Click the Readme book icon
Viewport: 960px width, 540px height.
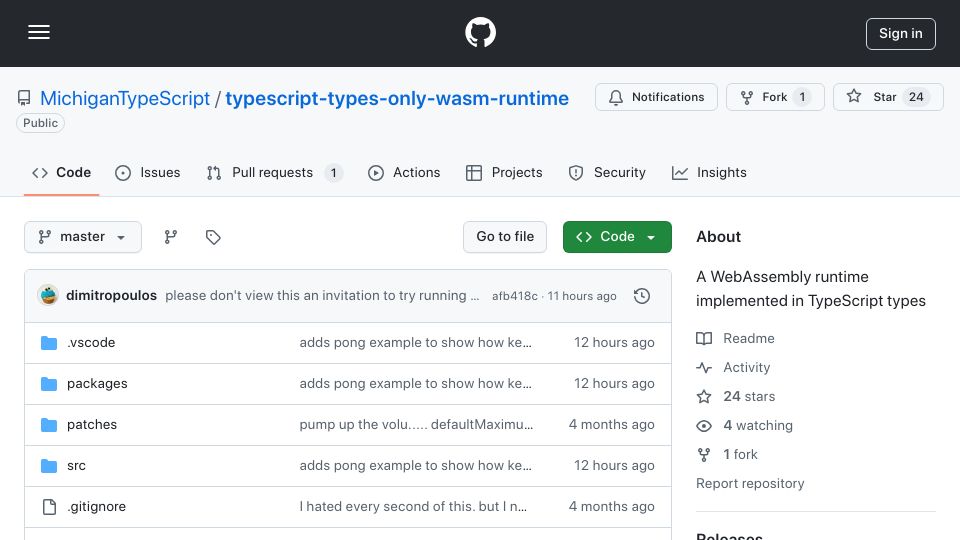click(x=704, y=339)
